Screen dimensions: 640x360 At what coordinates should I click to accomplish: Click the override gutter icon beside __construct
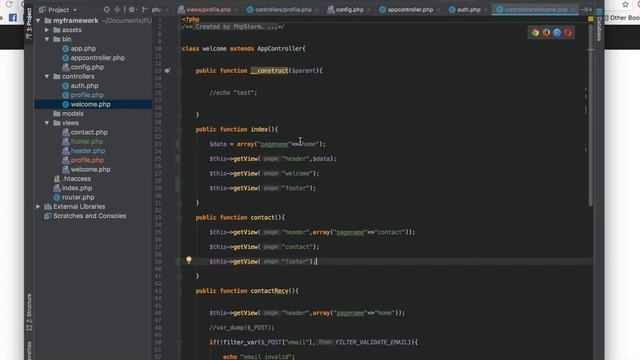tap(167, 70)
